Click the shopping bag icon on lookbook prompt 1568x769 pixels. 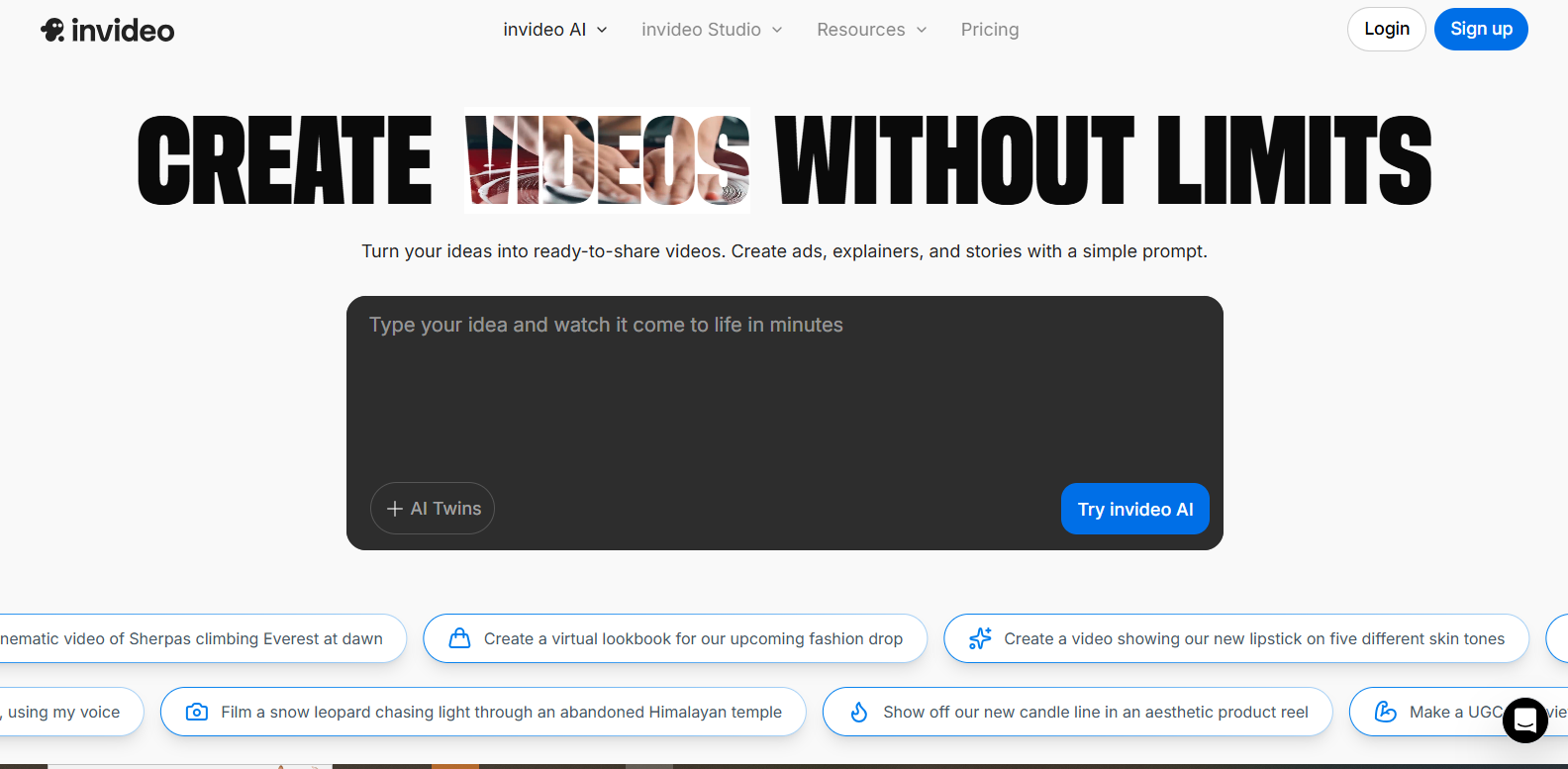[459, 638]
